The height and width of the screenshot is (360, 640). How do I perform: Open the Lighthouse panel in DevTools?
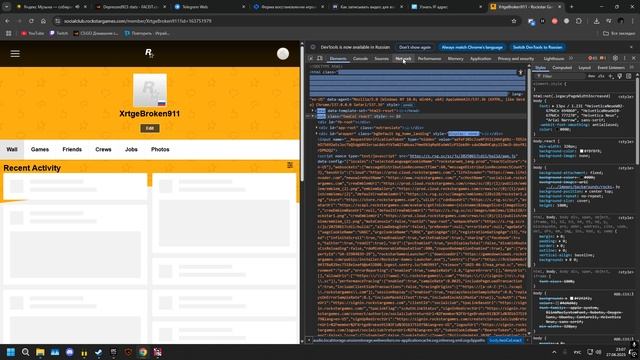point(553,58)
